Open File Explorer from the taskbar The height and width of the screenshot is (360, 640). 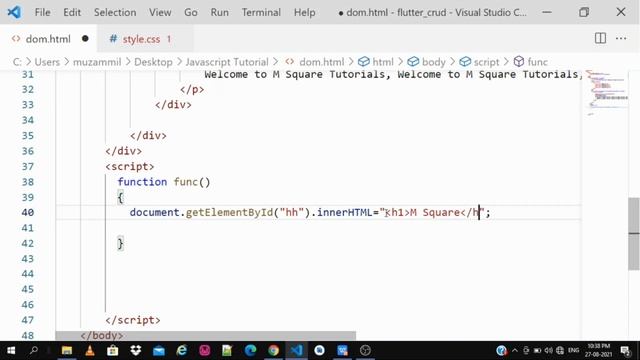(x=67, y=350)
